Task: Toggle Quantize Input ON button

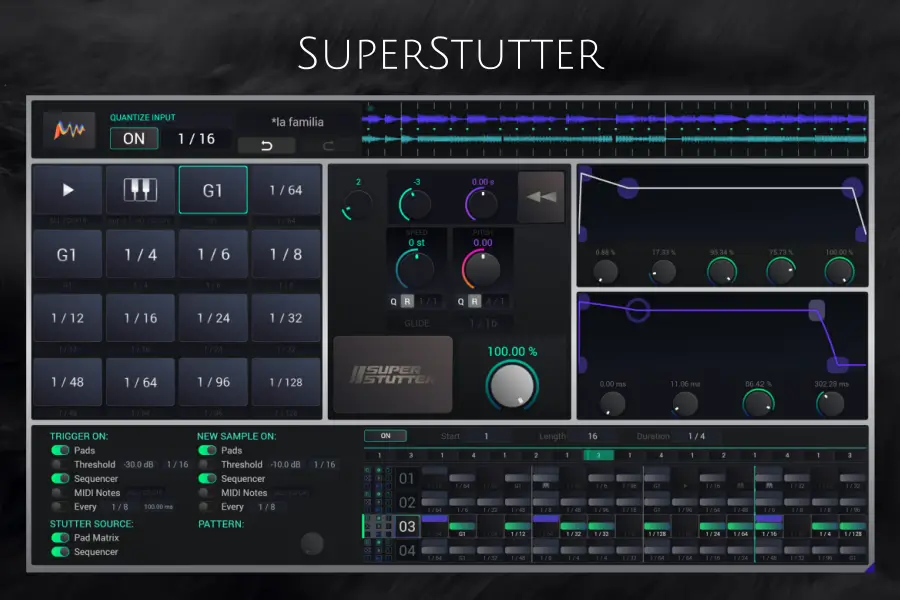Action: coord(134,138)
